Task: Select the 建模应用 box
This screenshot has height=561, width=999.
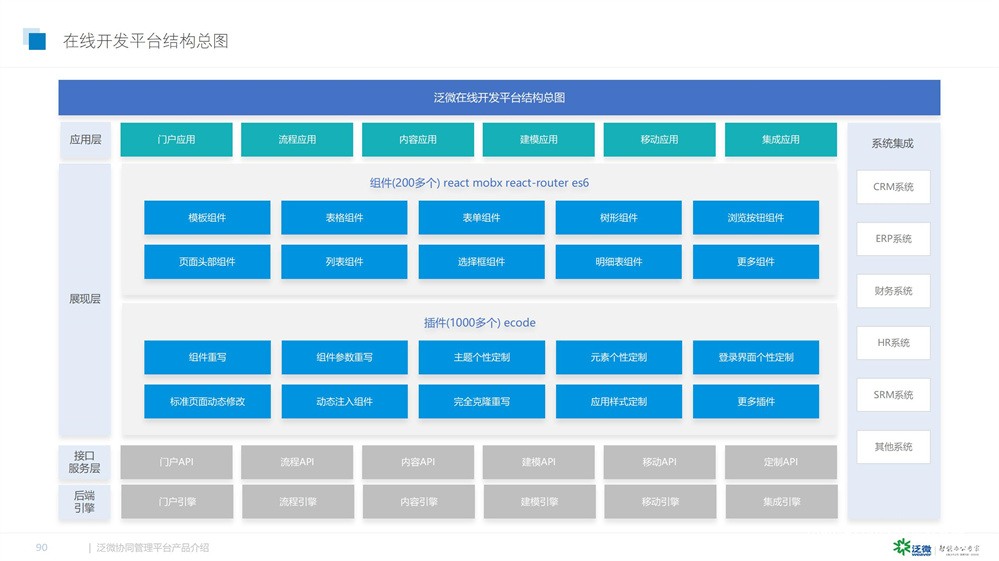Action: tap(538, 139)
